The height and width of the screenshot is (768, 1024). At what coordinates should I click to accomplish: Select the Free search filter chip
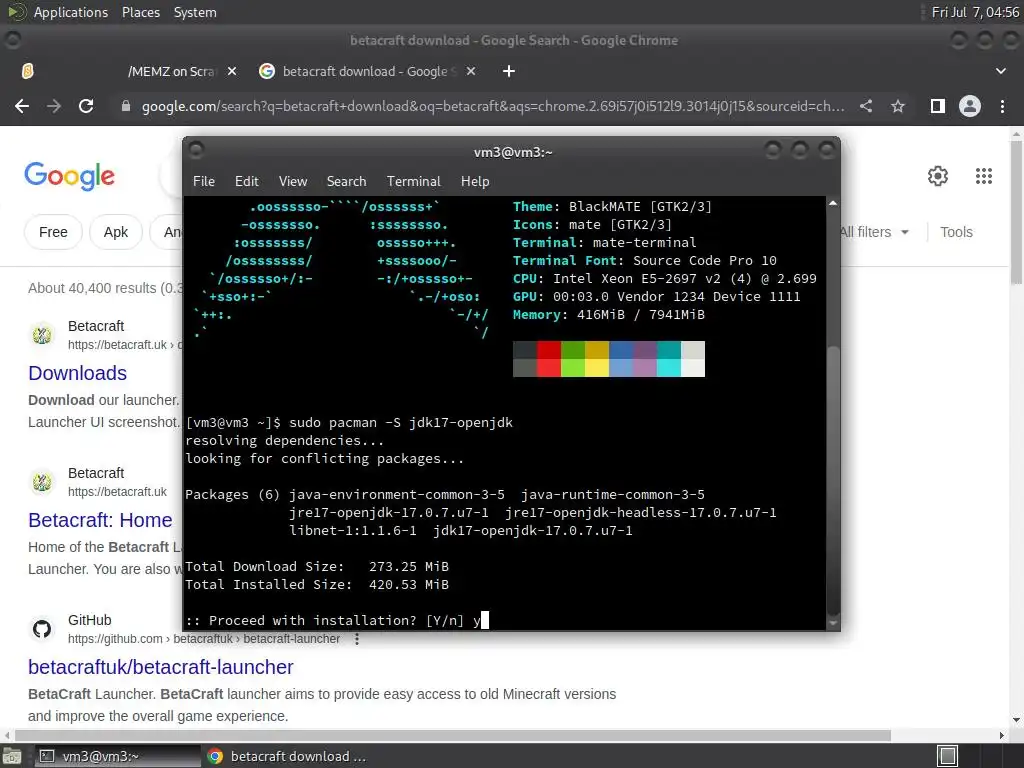pos(53,232)
